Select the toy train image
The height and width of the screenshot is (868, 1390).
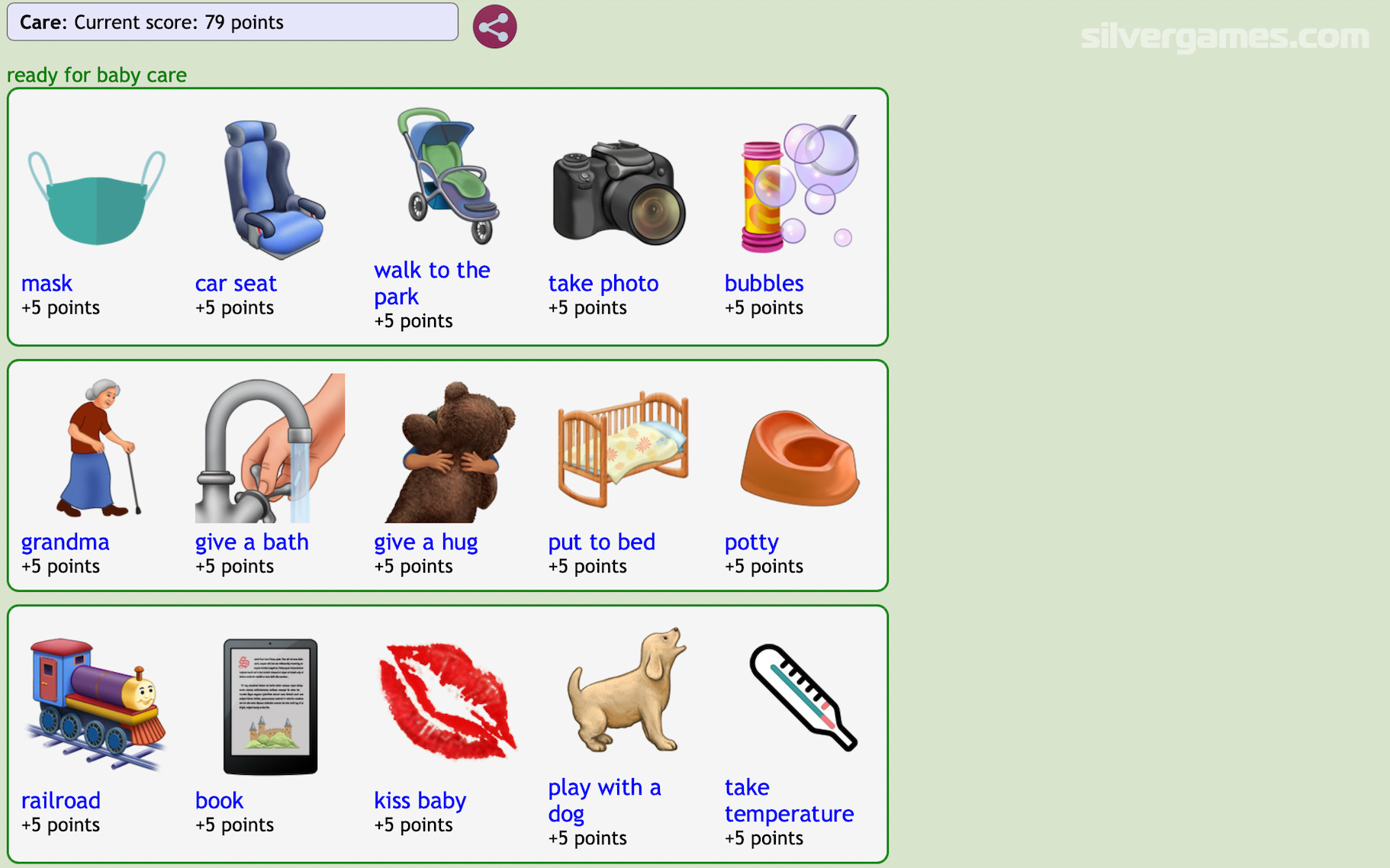96,703
